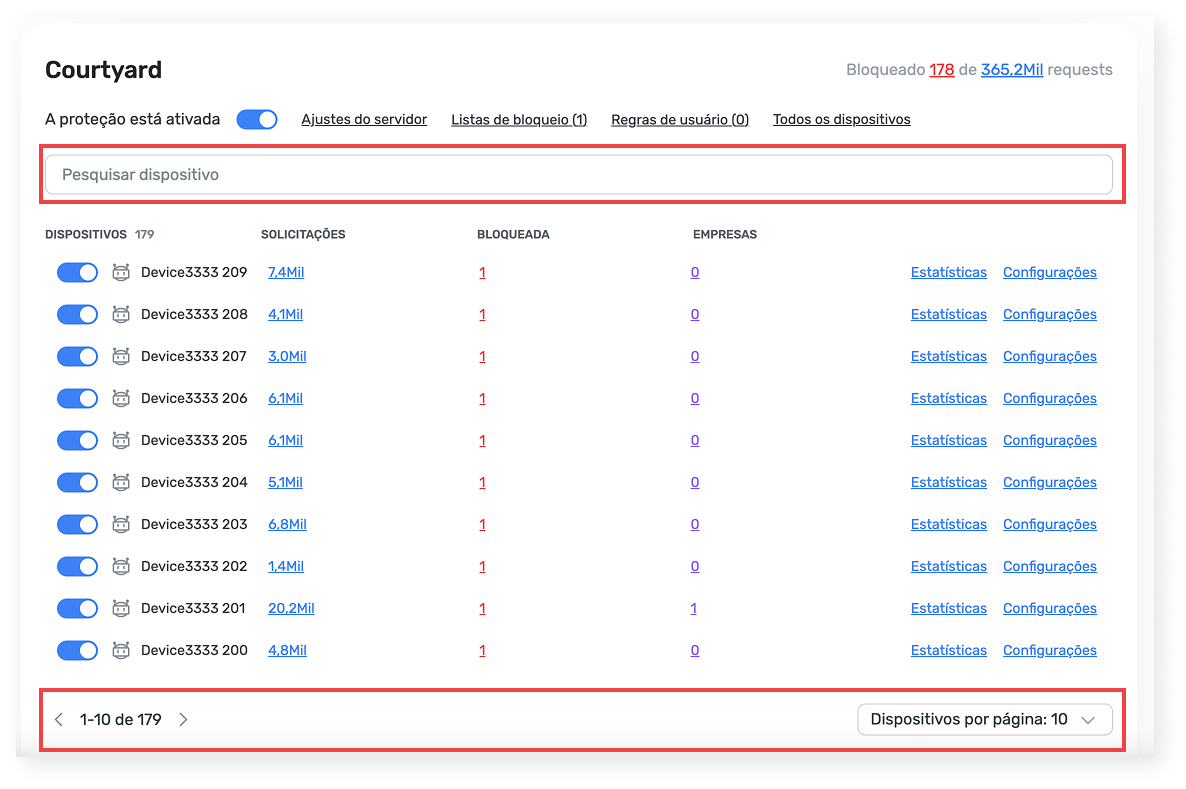Open Estatísticas for Device3333 209
Image resolution: width=1186 pixels, height=789 pixels.
pos(948,272)
